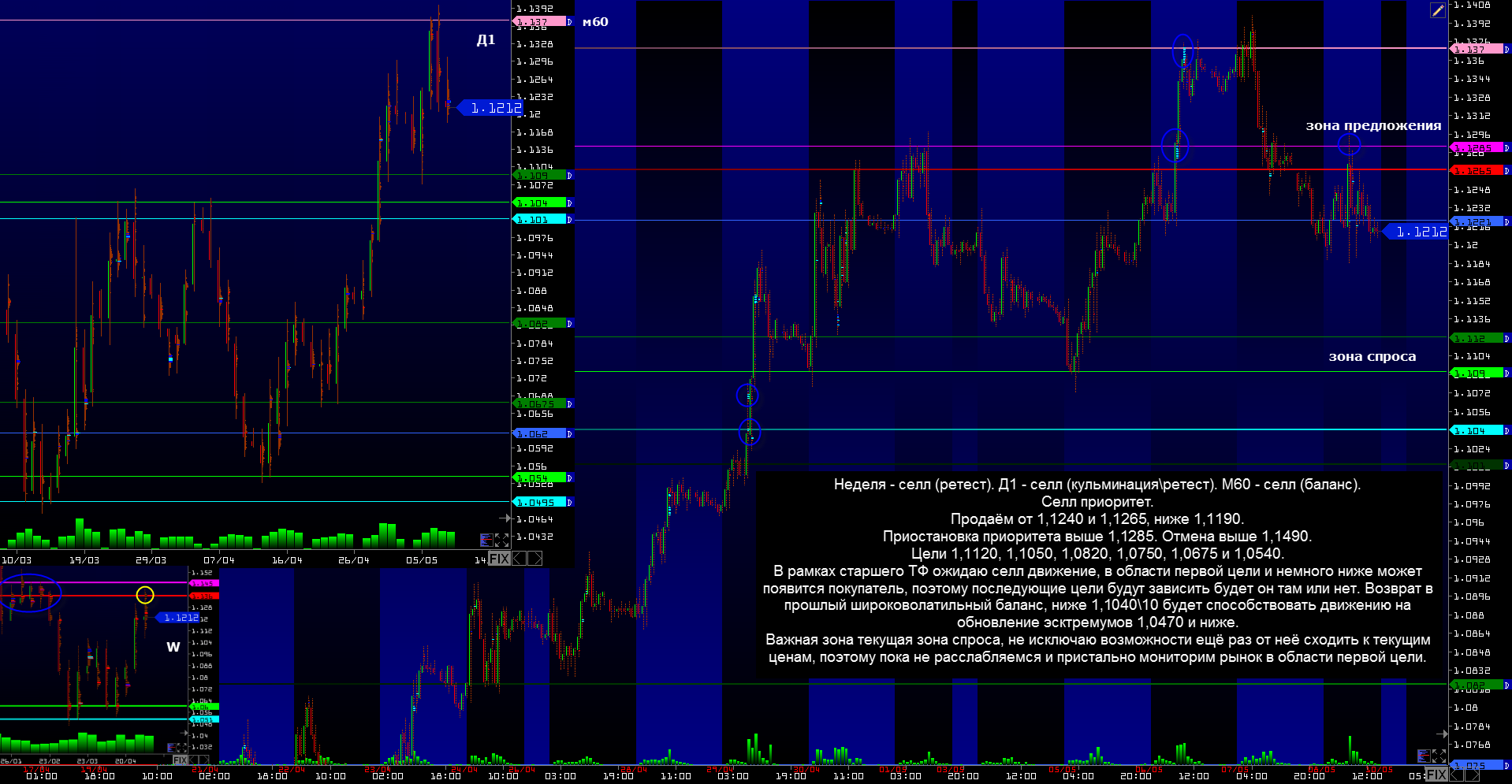Click right arrow button on W chart
Image resolution: width=1512 pixels, height=784 pixels.
pyautogui.click(x=204, y=760)
